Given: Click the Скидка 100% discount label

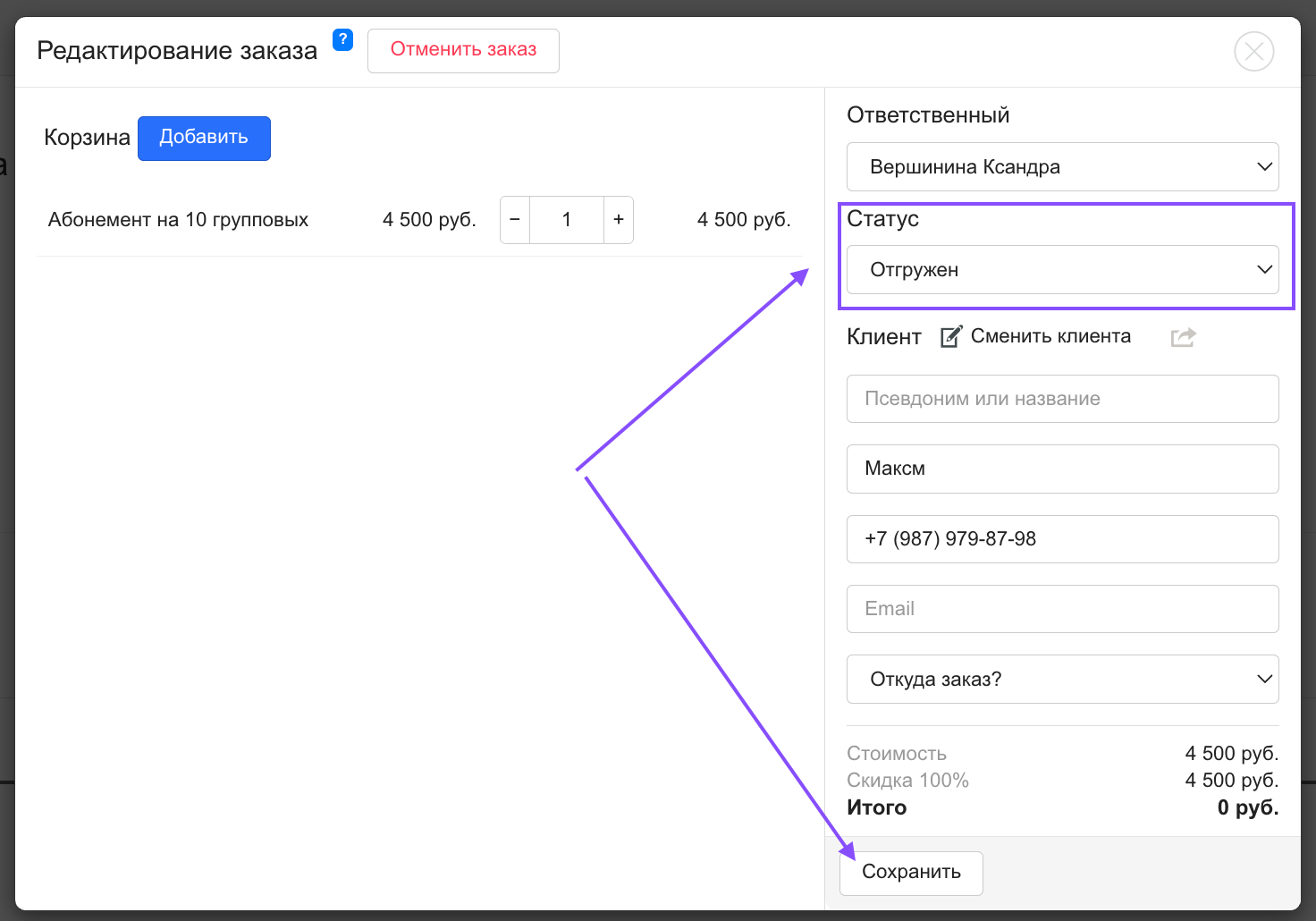Looking at the screenshot, I should click(x=907, y=781).
